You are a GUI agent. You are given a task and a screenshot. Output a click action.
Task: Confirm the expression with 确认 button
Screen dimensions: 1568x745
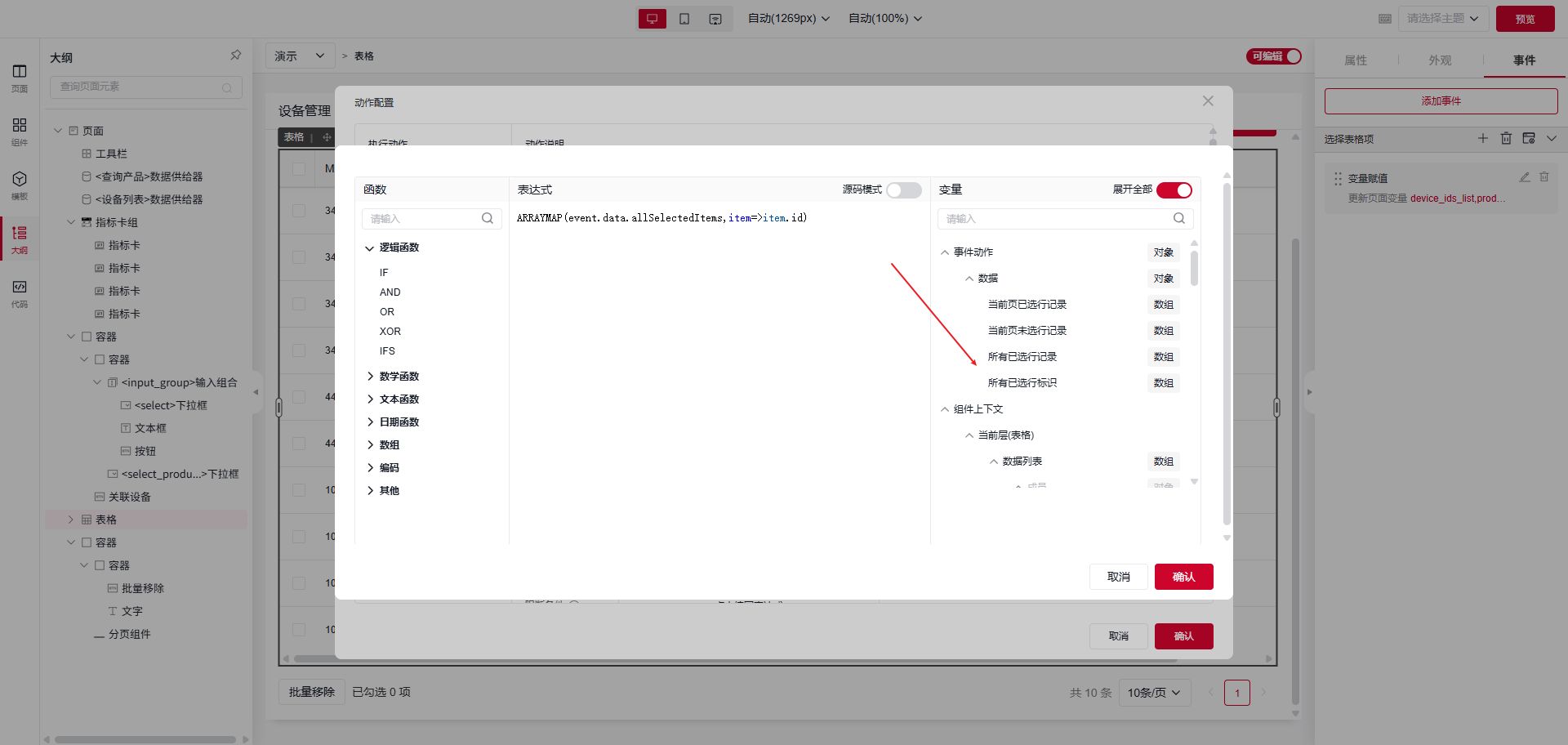(x=1183, y=577)
